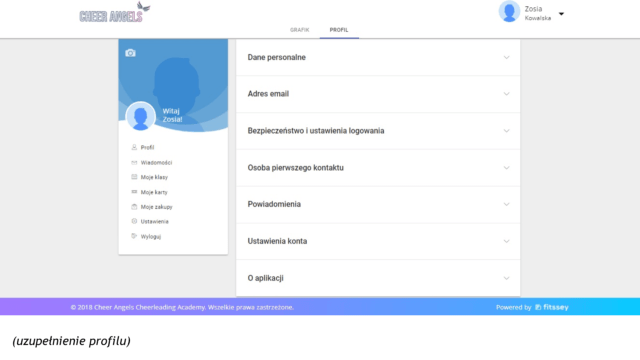Open Ustawienia in sidebar
This screenshot has width=640, height=360.
[x=154, y=222]
